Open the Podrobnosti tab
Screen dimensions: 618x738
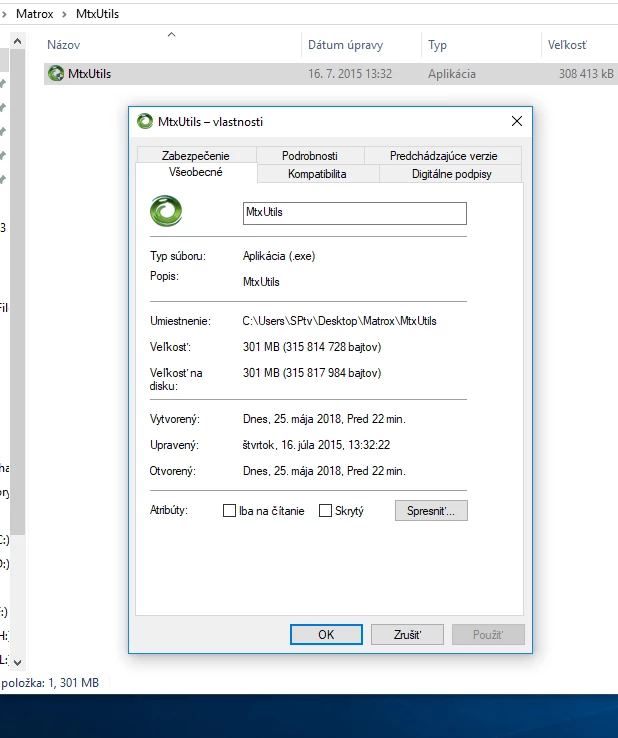click(310, 155)
